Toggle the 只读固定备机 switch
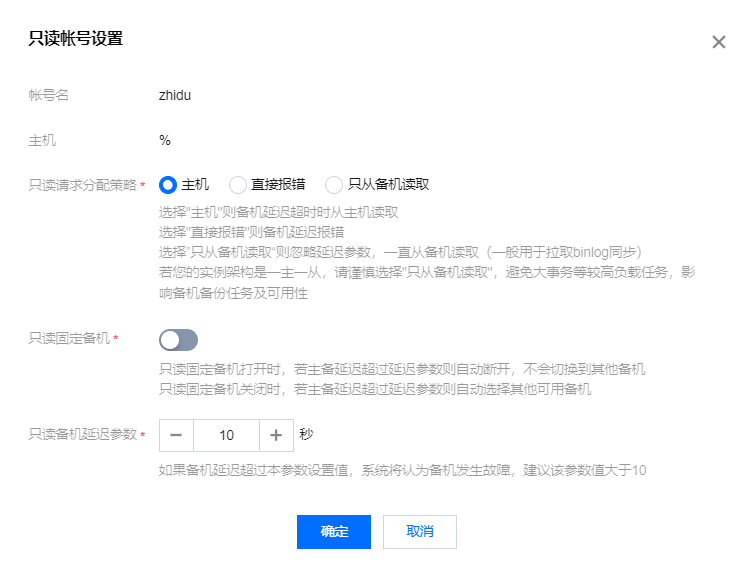753x576 pixels. pos(178,340)
